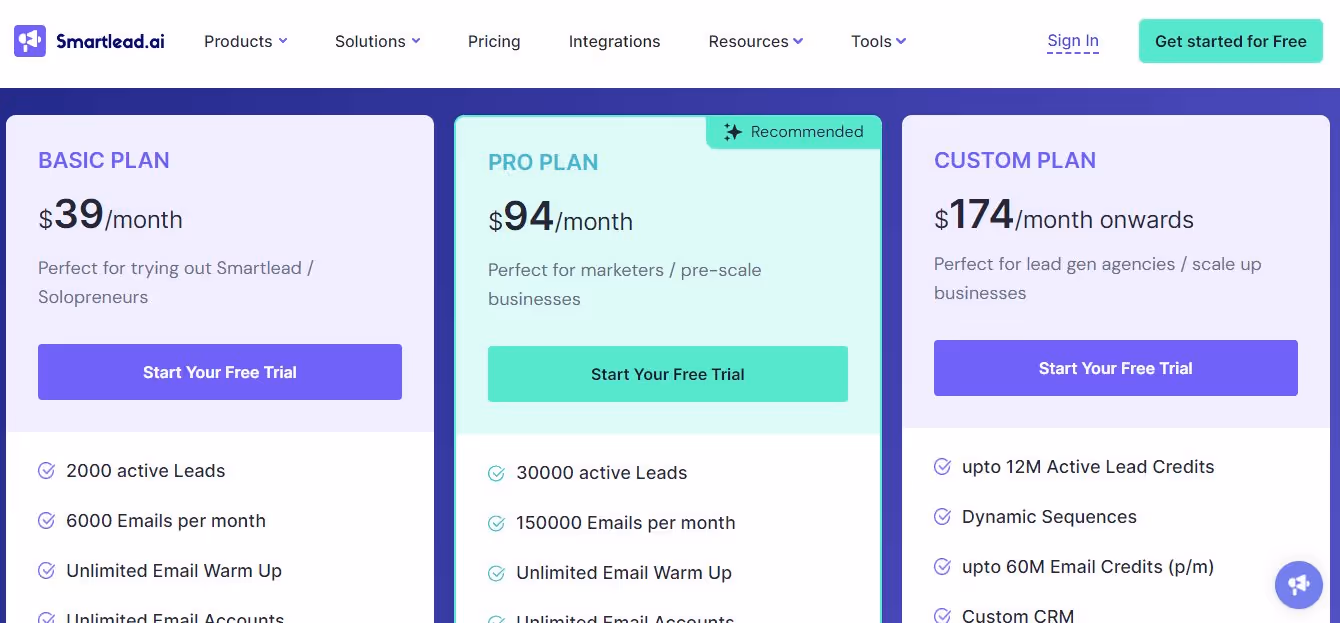
Task: Start free trial on the Custom Plan
Action: pos(1115,368)
